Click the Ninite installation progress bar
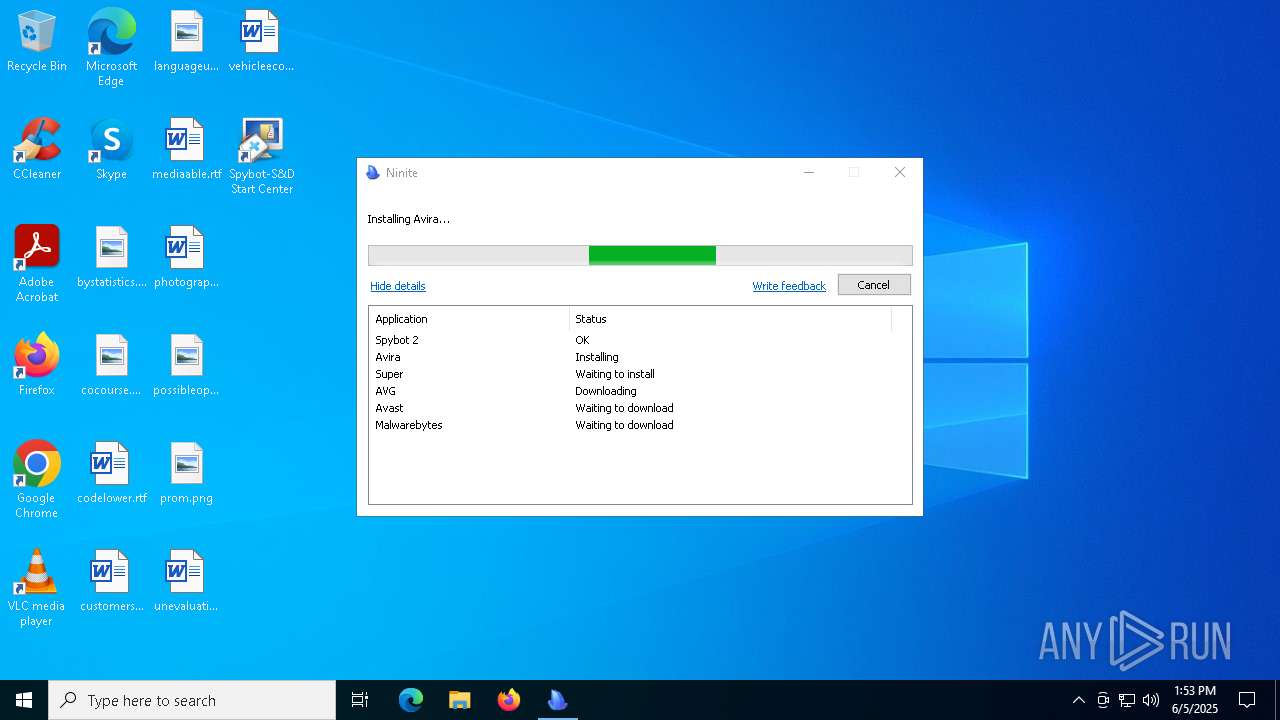1280x720 pixels. [x=640, y=255]
